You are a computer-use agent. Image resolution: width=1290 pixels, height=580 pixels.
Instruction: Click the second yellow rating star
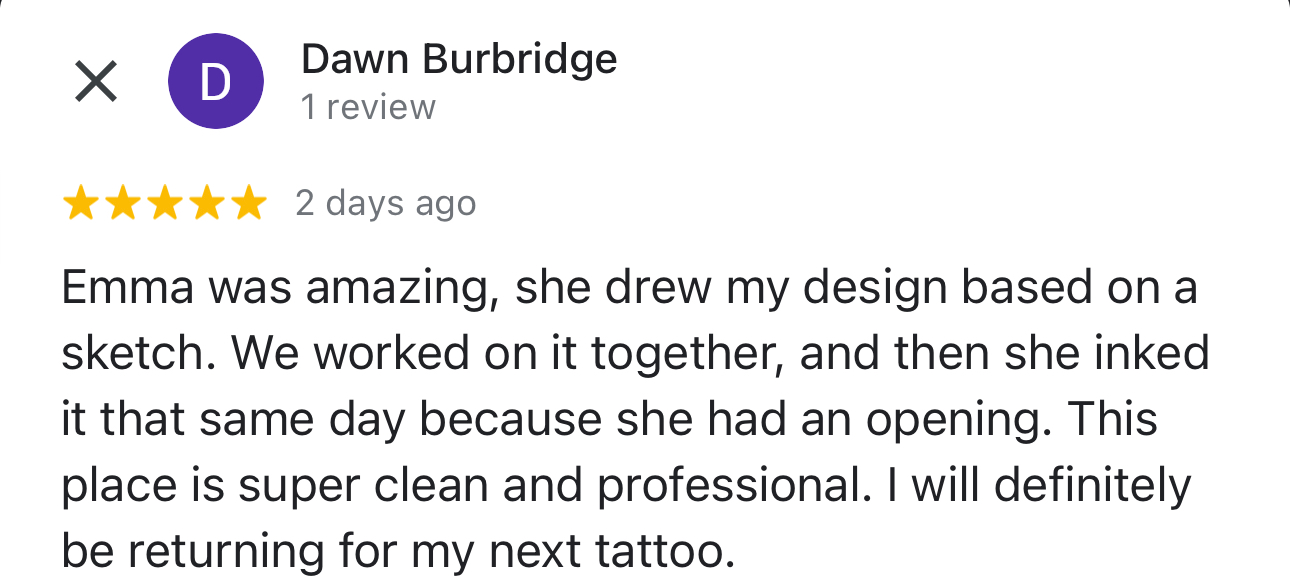(x=122, y=204)
